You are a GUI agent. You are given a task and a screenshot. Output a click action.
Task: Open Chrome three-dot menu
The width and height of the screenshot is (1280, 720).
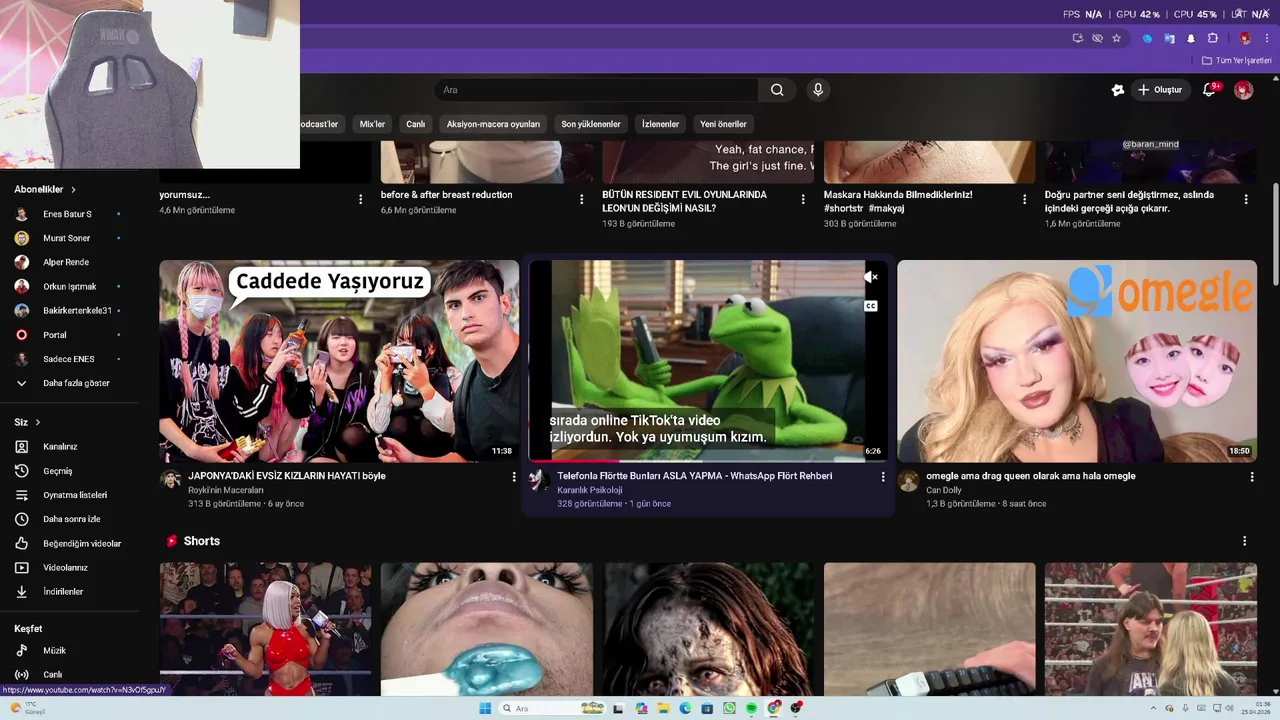(x=1266, y=38)
